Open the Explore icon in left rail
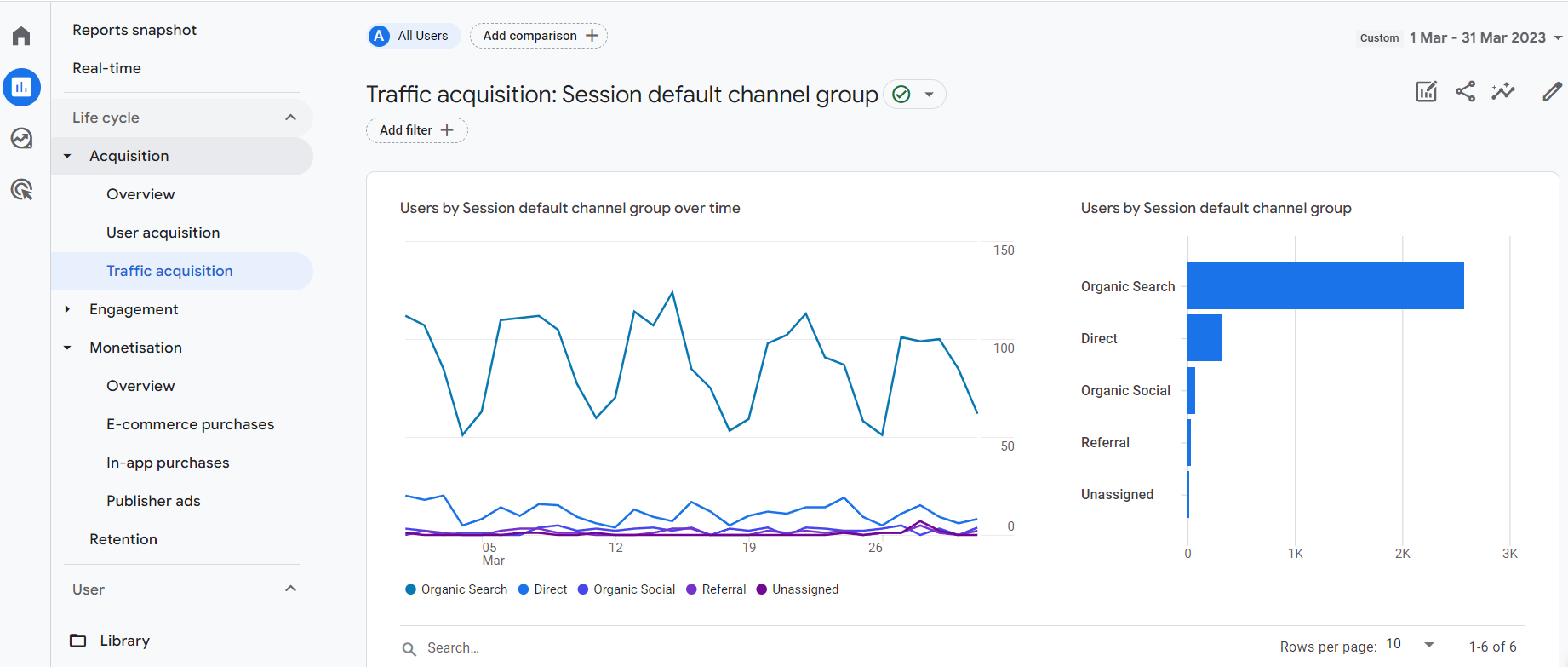The height and width of the screenshot is (667, 1568). [x=21, y=138]
